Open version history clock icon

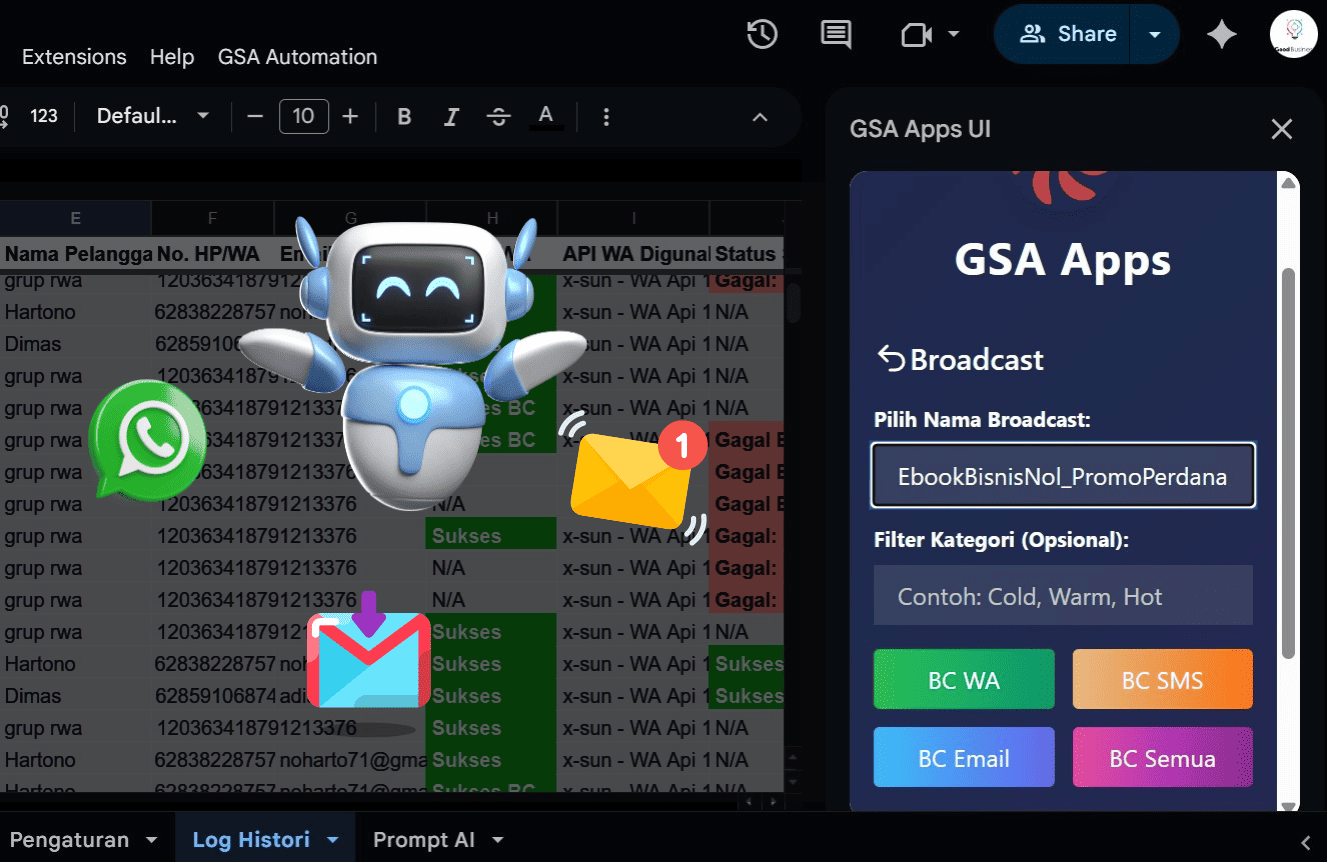[762, 34]
